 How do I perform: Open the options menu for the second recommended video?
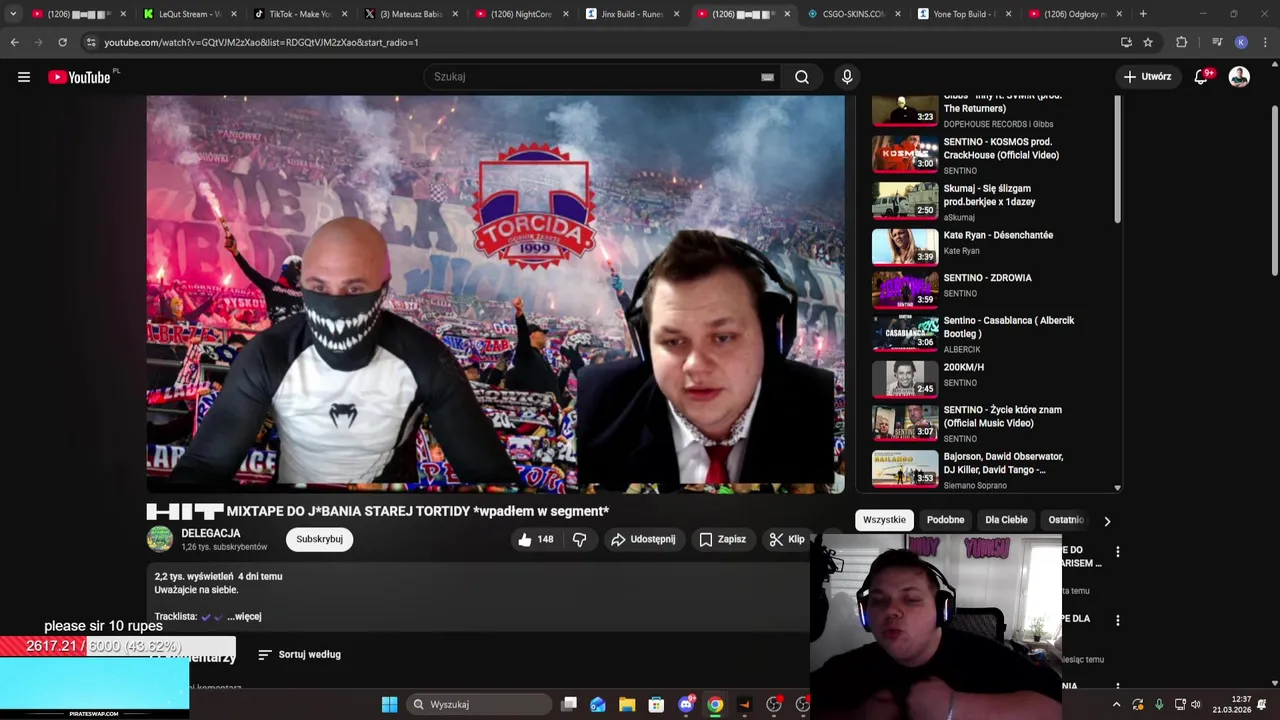[x=1117, y=620]
